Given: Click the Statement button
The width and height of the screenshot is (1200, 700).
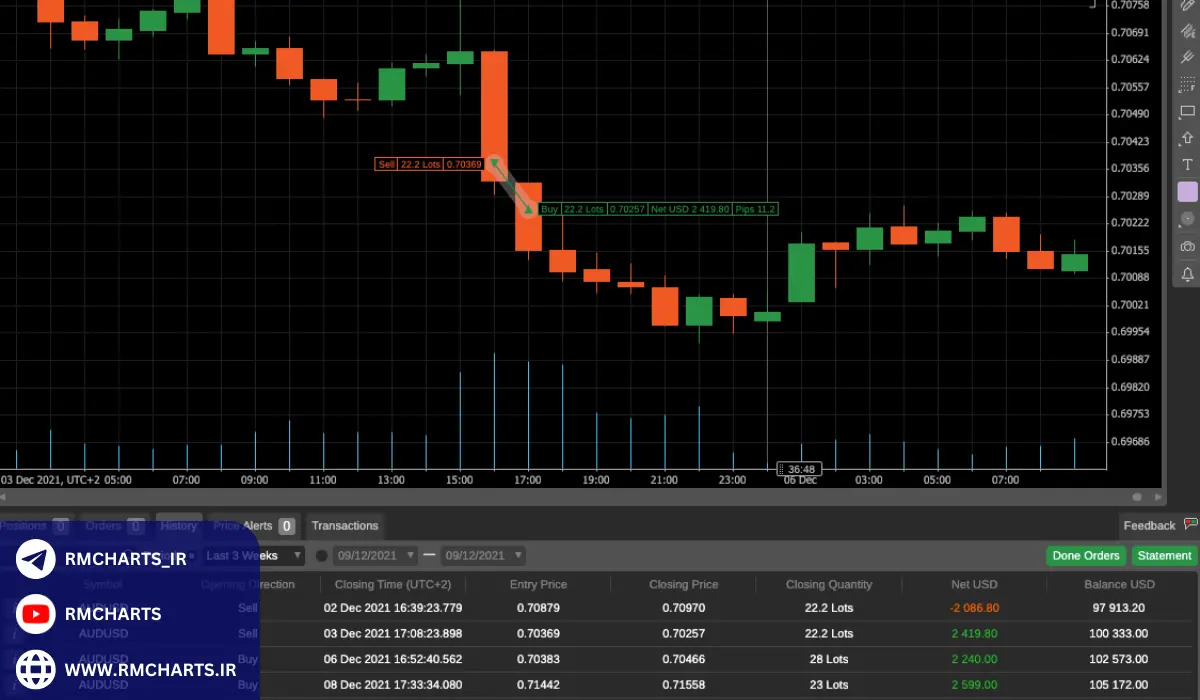Looking at the screenshot, I should (x=1164, y=556).
